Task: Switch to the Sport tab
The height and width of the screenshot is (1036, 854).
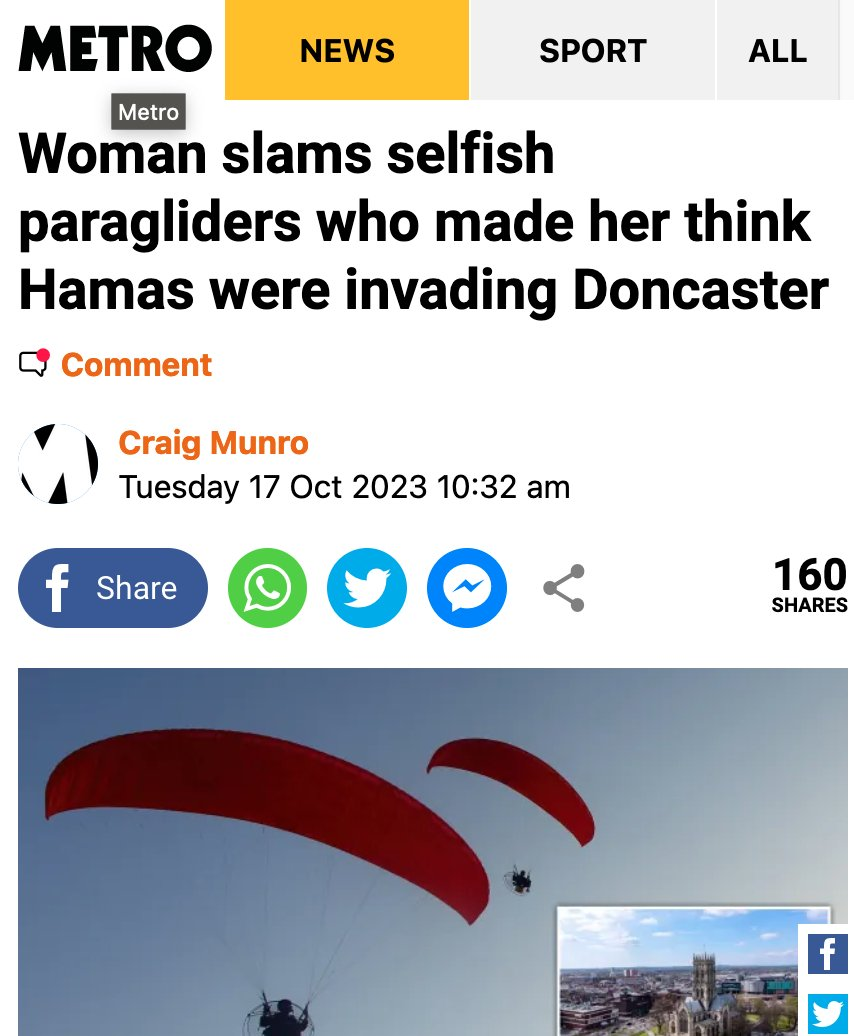Action: 592,50
